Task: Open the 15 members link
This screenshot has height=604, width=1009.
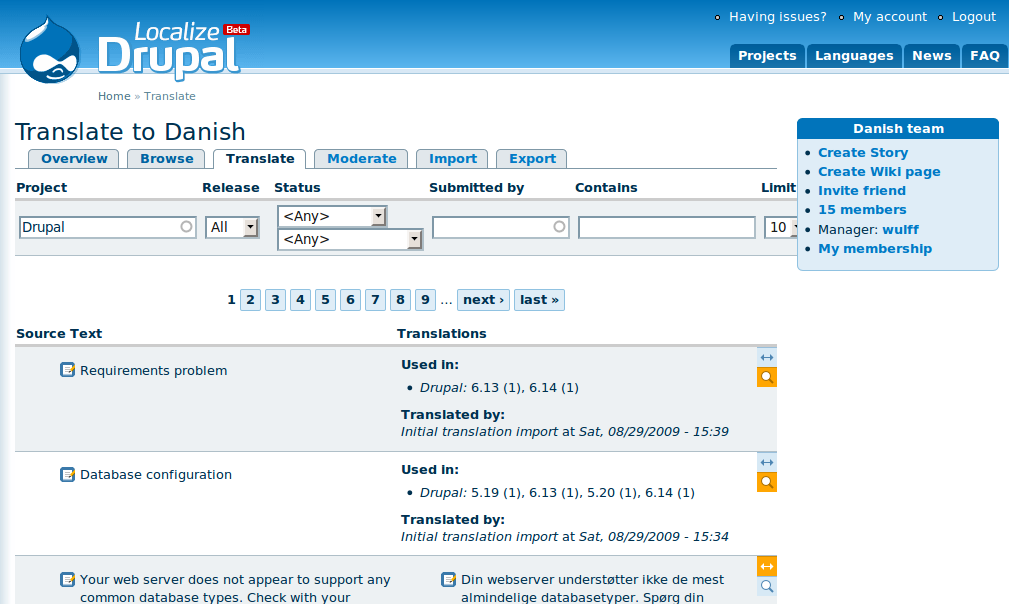Action: pyautogui.click(x=862, y=210)
